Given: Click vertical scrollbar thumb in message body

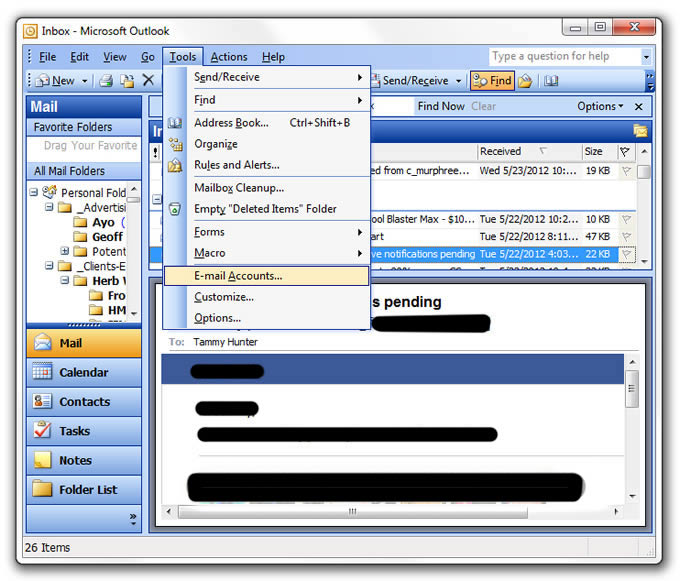Looking at the screenshot, I should pos(632,388).
